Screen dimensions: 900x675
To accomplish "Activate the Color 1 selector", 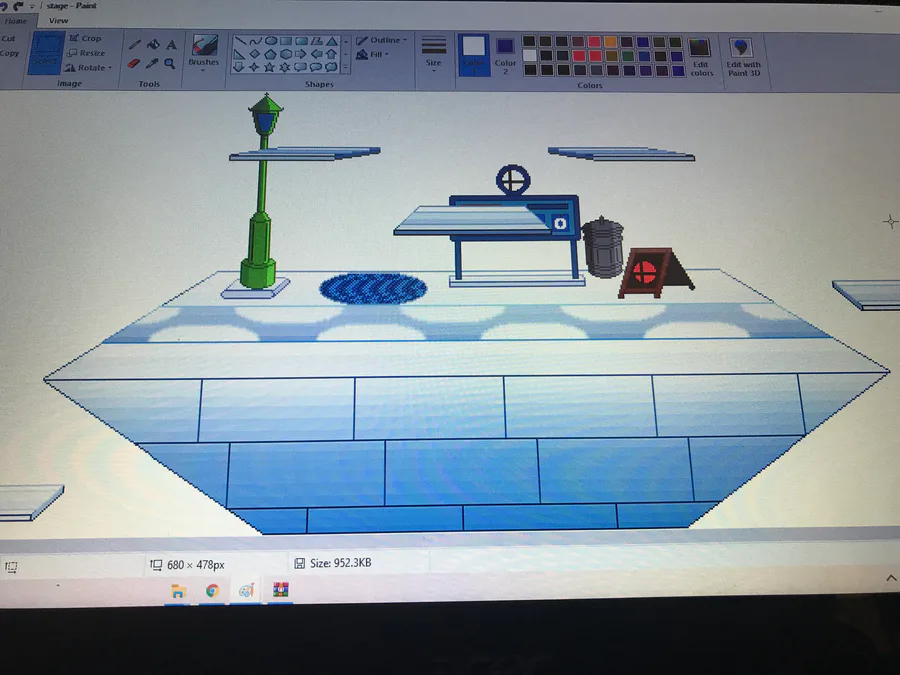I will pyautogui.click(x=474, y=55).
